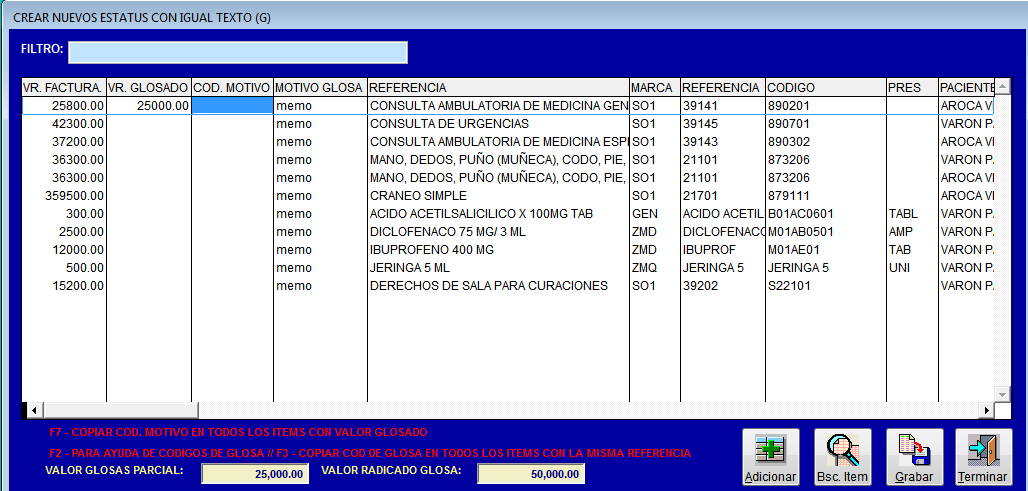Select the 25000.00 glosado value cell
Viewport: 1028px width, 491px height.
tap(149, 106)
